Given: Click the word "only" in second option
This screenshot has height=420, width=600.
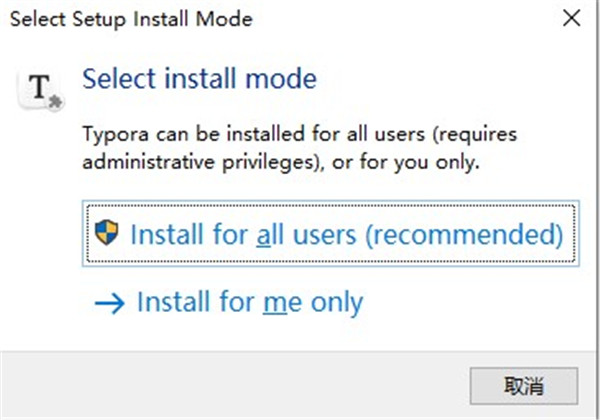Looking at the screenshot, I should (x=335, y=301).
